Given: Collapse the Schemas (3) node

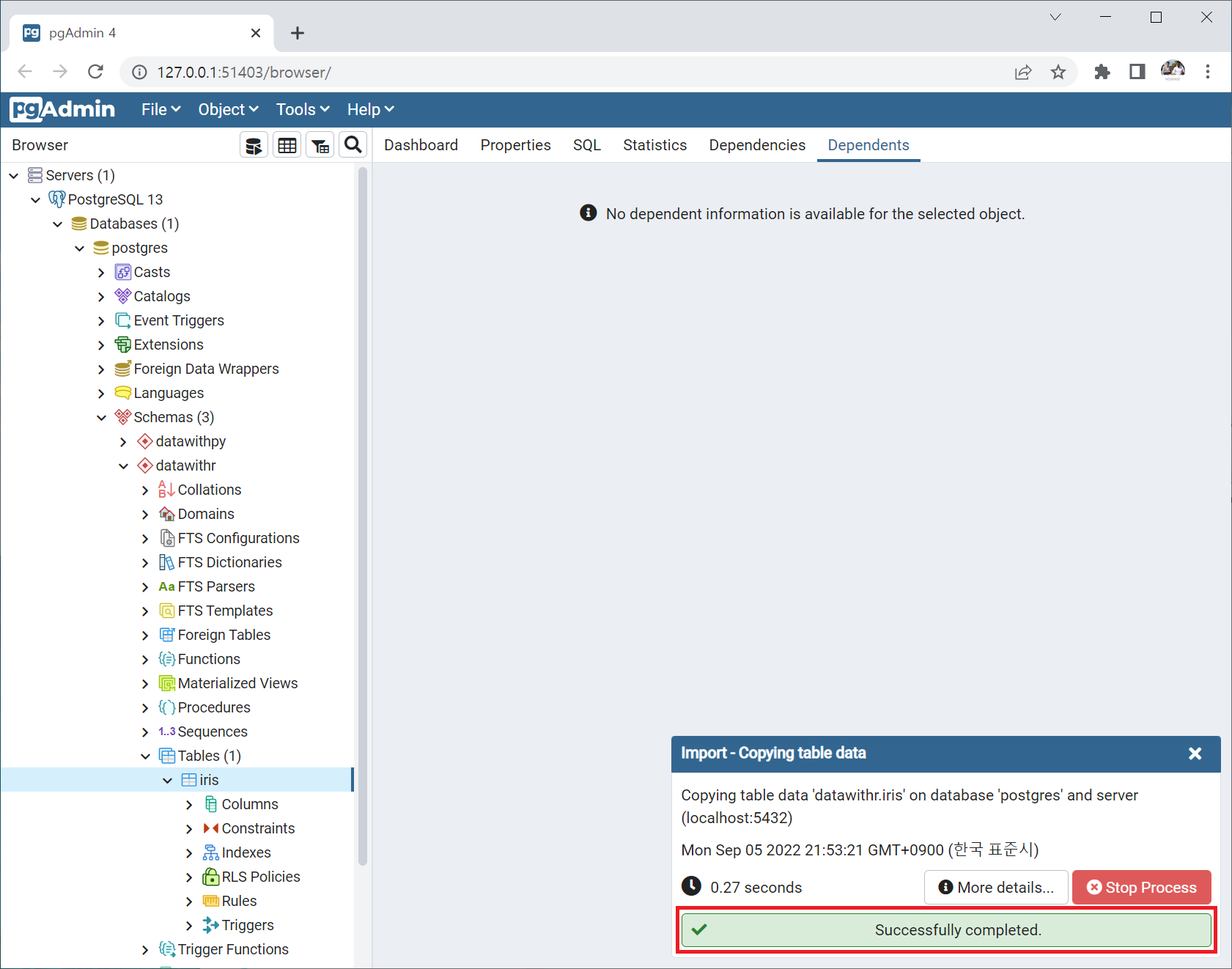Looking at the screenshot, I should [x=101, y=417].
